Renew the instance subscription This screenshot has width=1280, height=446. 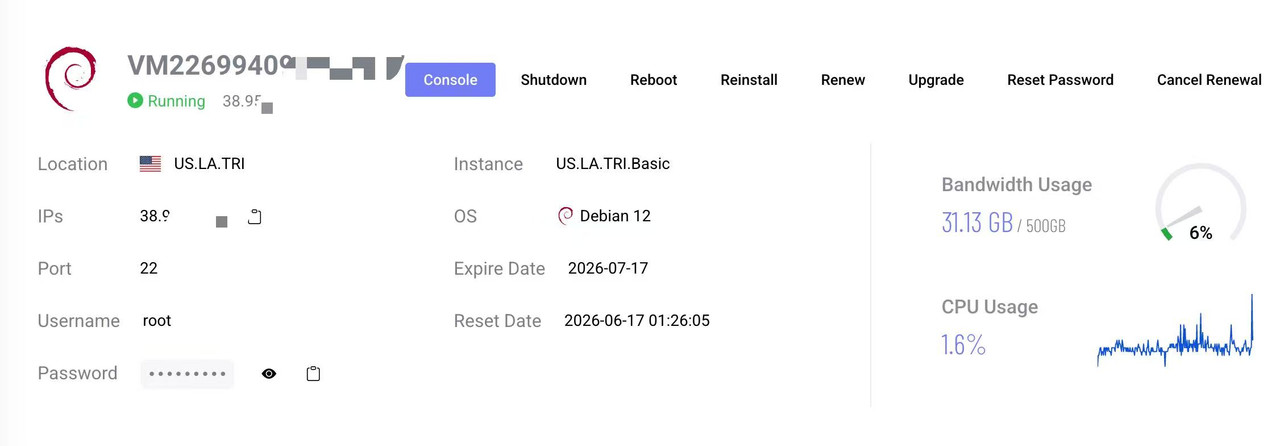coord(843,80)
